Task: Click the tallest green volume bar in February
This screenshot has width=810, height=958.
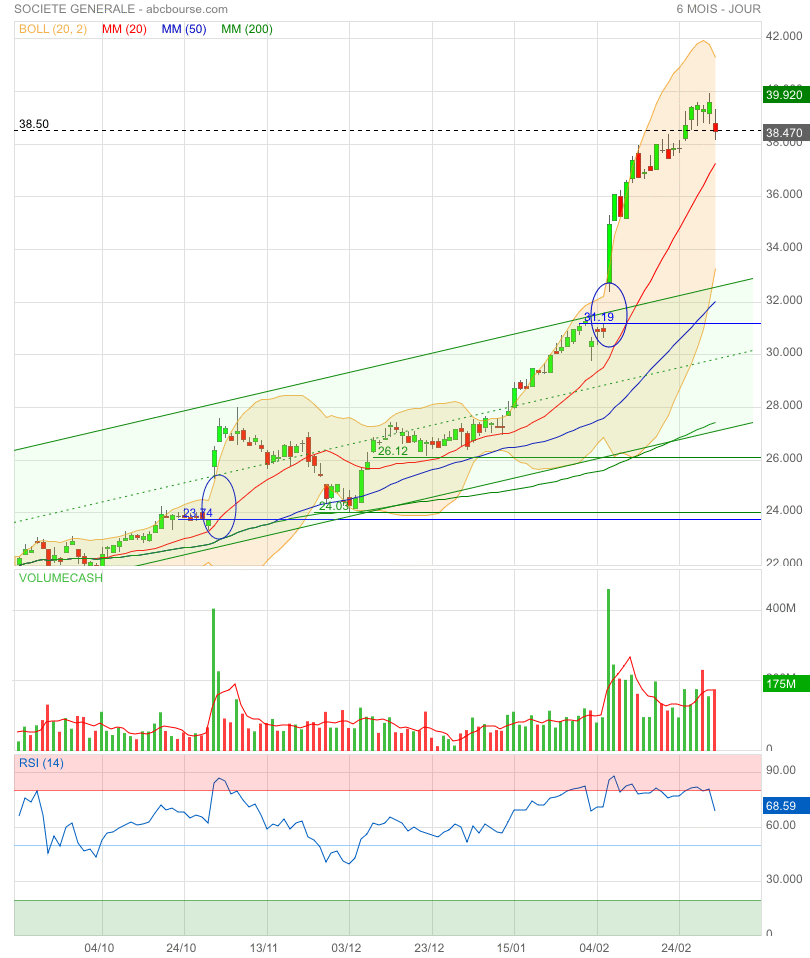Action: click(x=608, y=670)
